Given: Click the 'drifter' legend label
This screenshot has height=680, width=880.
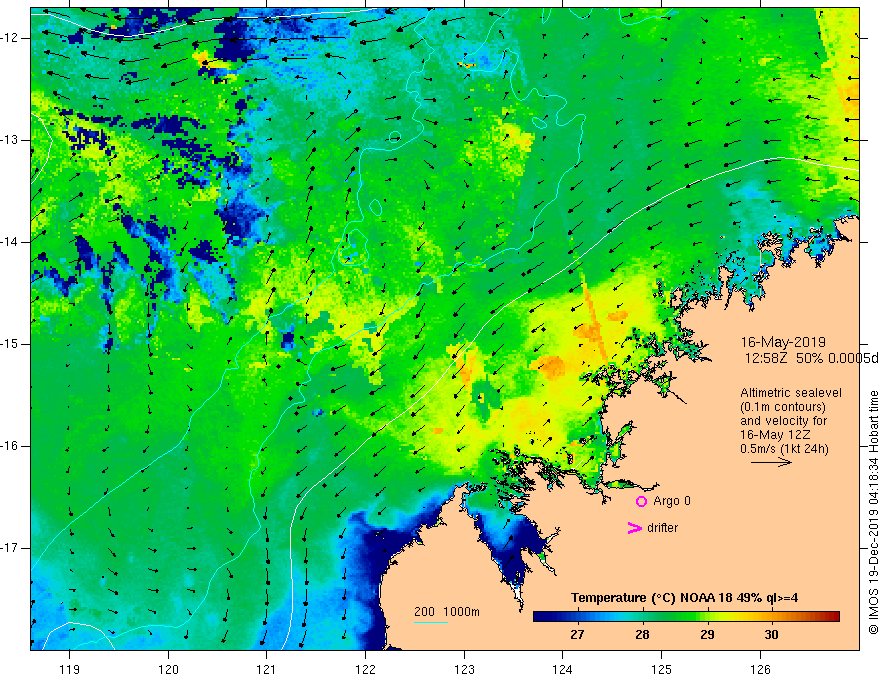Looking at the screenshot, I should pos(662,528).
